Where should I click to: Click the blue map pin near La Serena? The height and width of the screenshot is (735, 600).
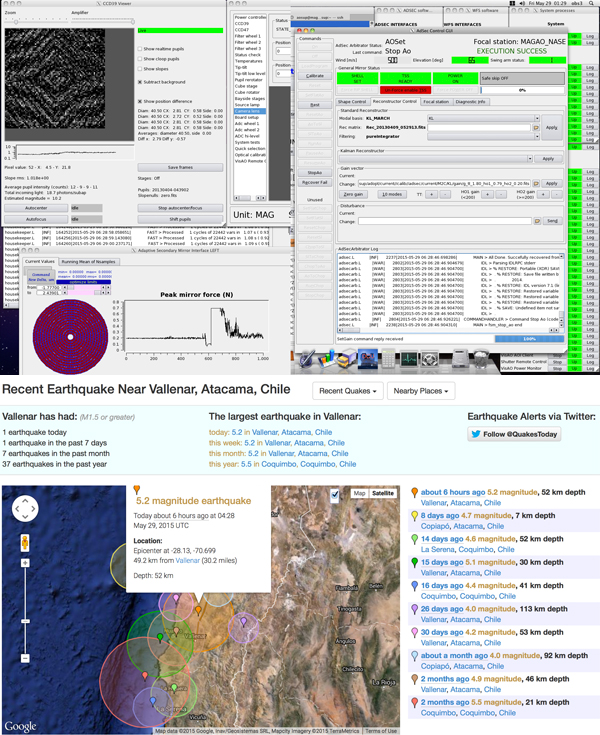(x=153, y=700)
